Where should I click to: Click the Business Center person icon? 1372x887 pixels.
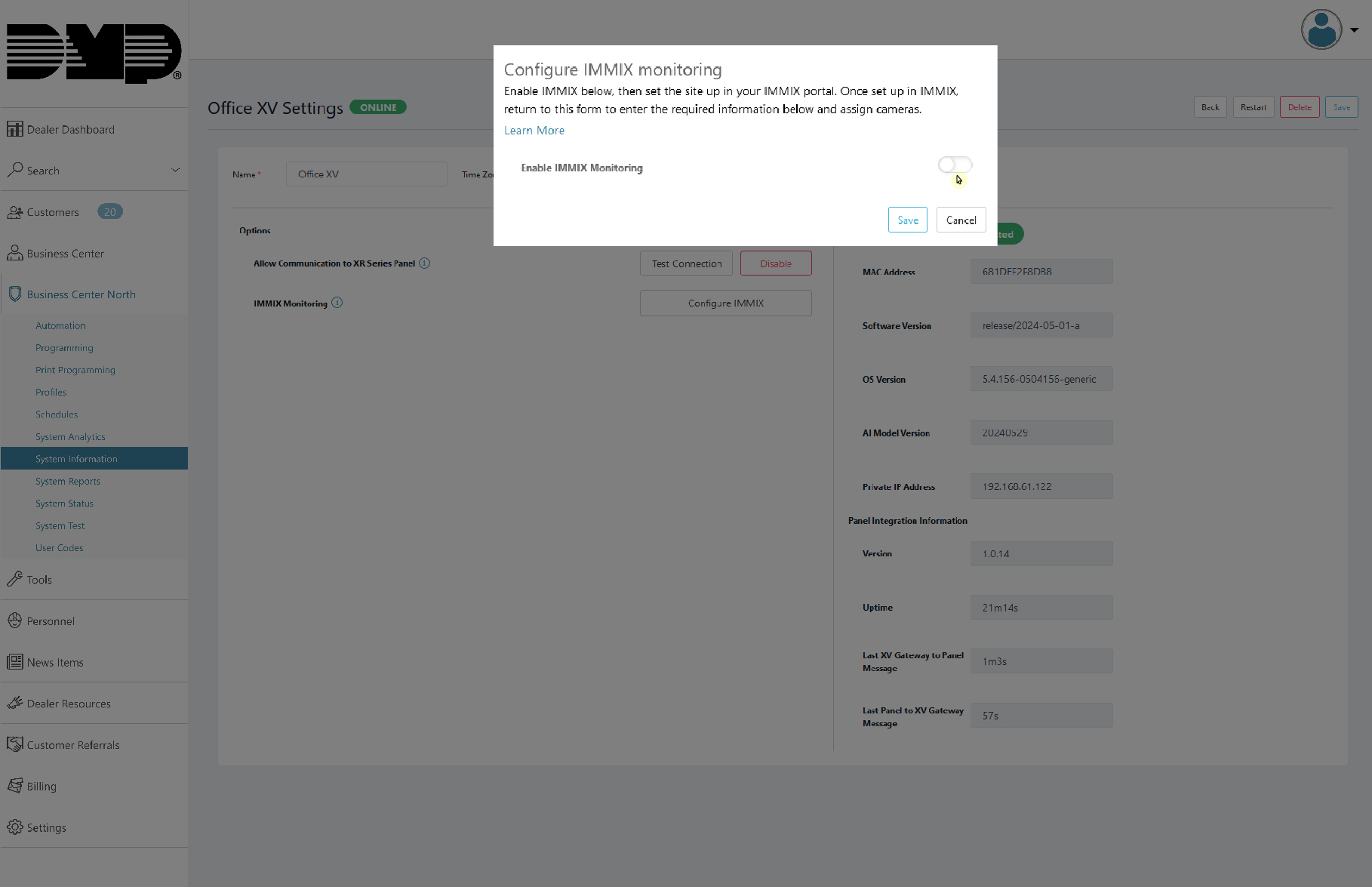coord(14,253)
